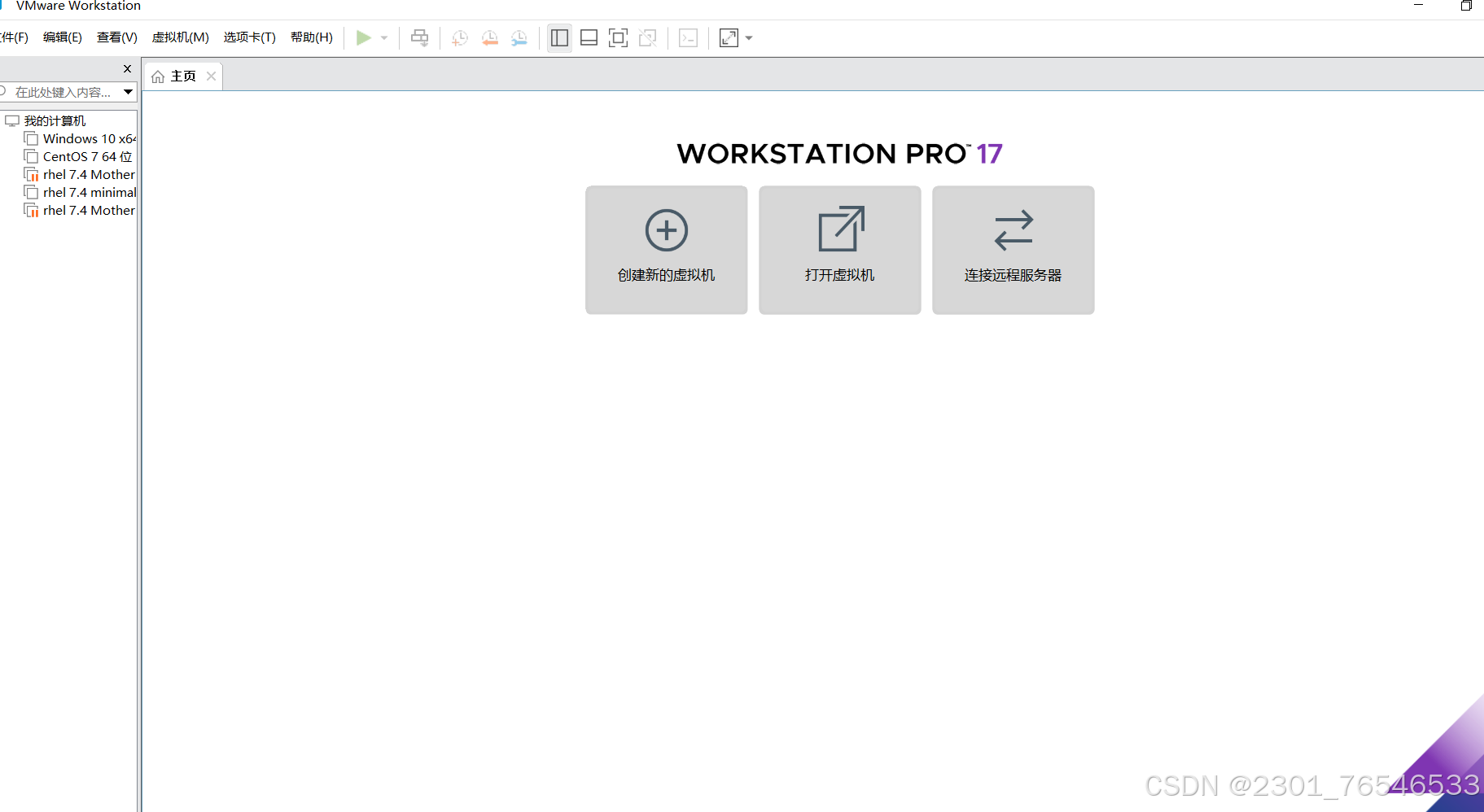Click the full screen mode icon

[618, 37]
